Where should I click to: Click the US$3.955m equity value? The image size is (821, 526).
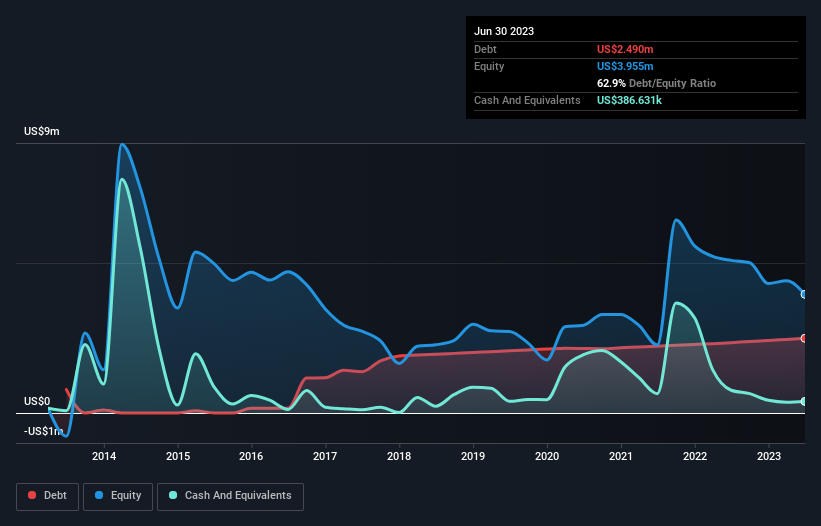[625, 66]
